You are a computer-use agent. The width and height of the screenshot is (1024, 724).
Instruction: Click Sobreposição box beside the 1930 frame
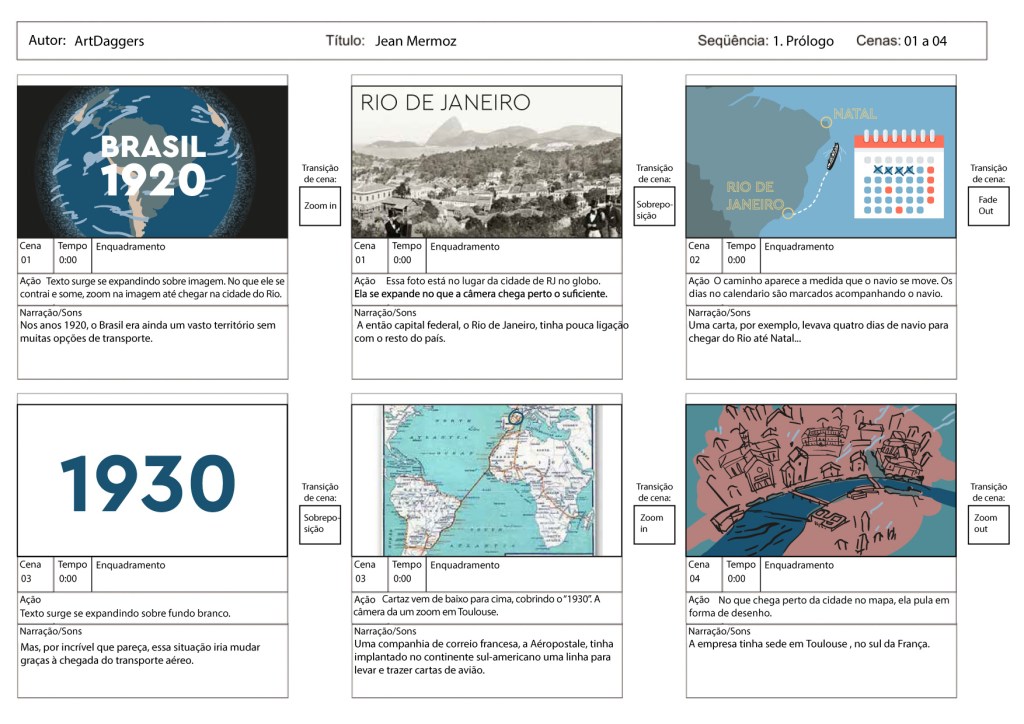320,524
